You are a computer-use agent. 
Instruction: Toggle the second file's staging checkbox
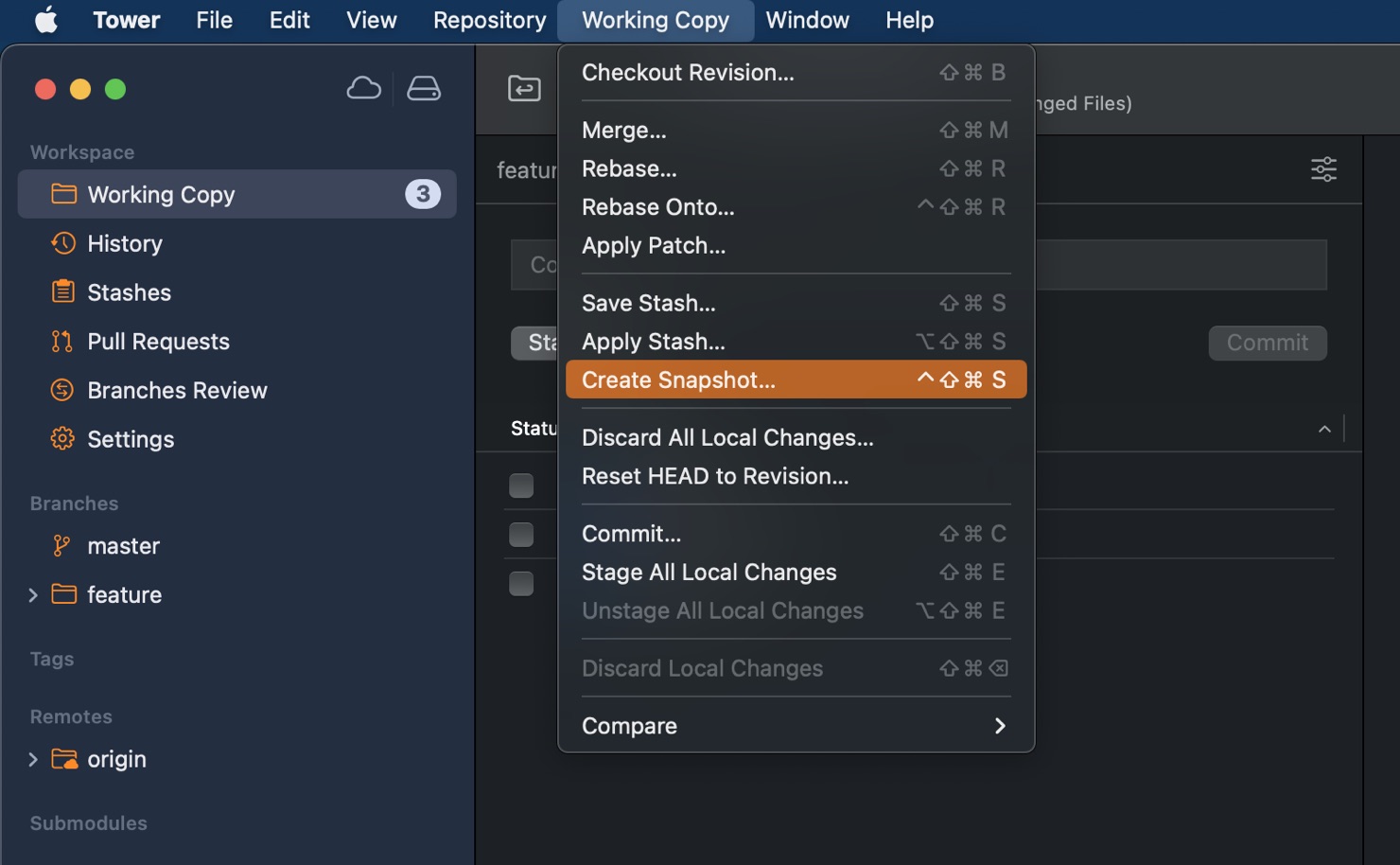pos(521,535)
